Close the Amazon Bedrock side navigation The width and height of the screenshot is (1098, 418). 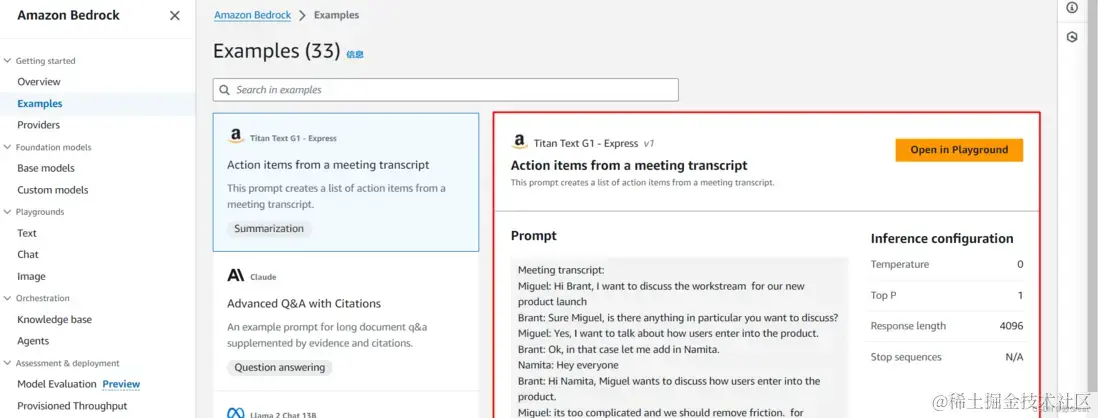click(174, 15)
